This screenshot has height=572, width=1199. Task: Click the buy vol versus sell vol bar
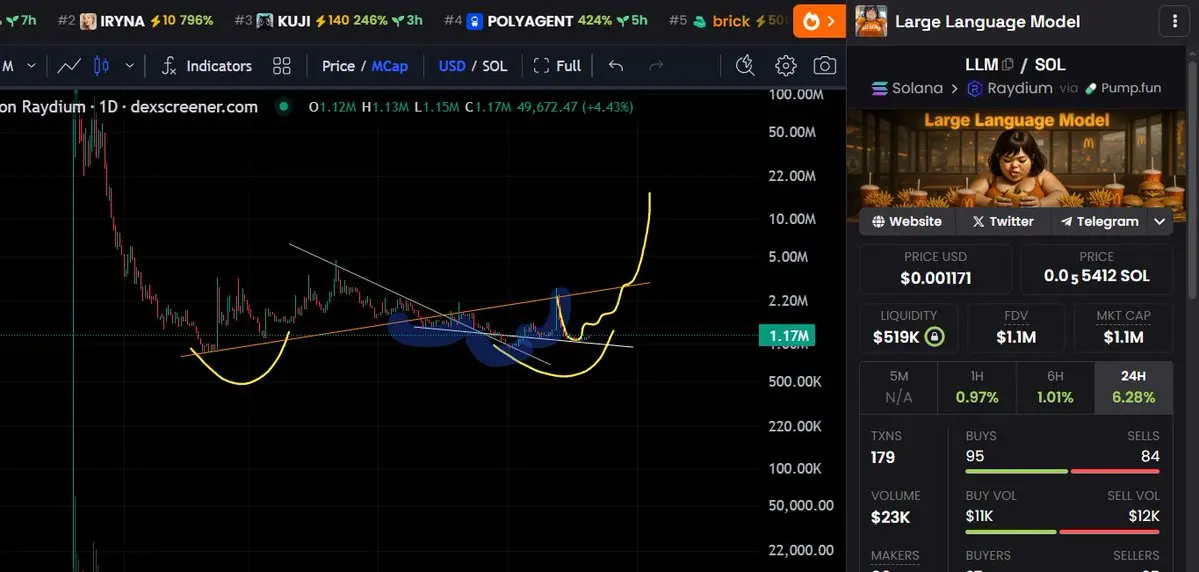pos(1063,531)
